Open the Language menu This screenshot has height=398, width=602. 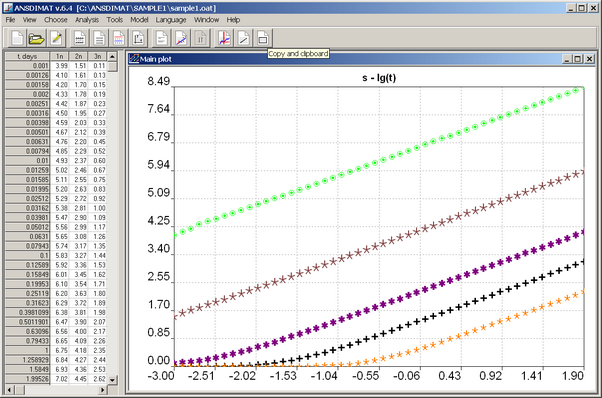coord(171,20)
